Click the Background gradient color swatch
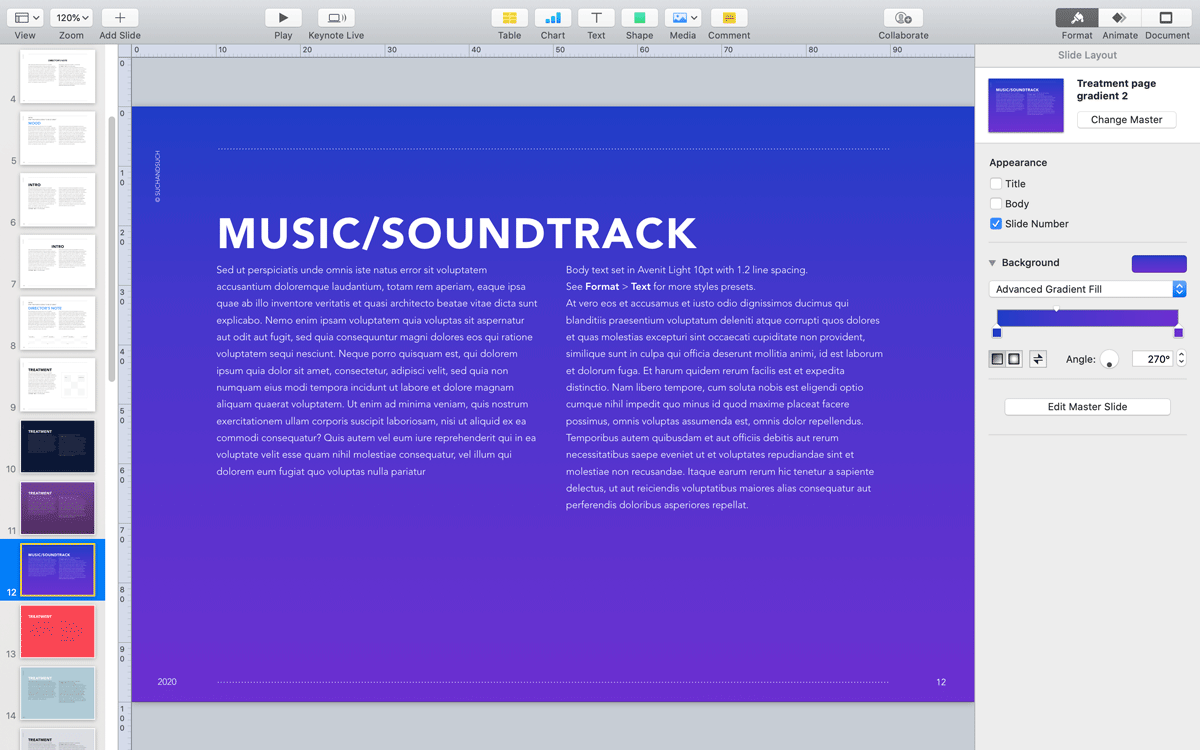 (1158, 264)
